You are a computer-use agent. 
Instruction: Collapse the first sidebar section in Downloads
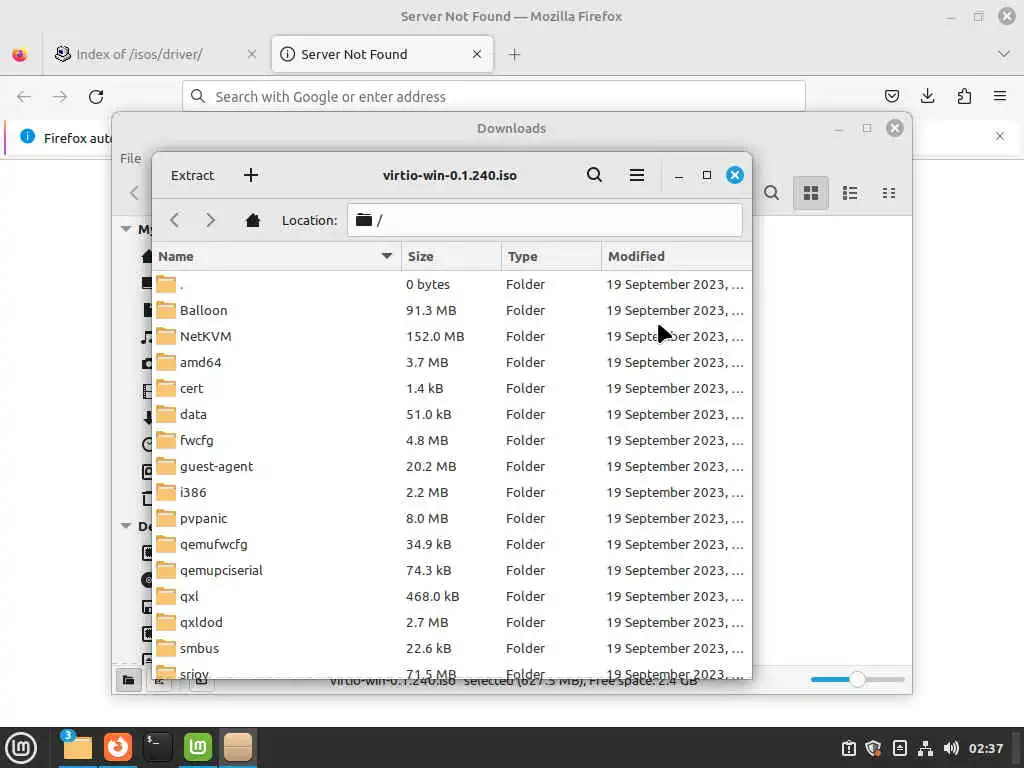(x=126, y=229)
